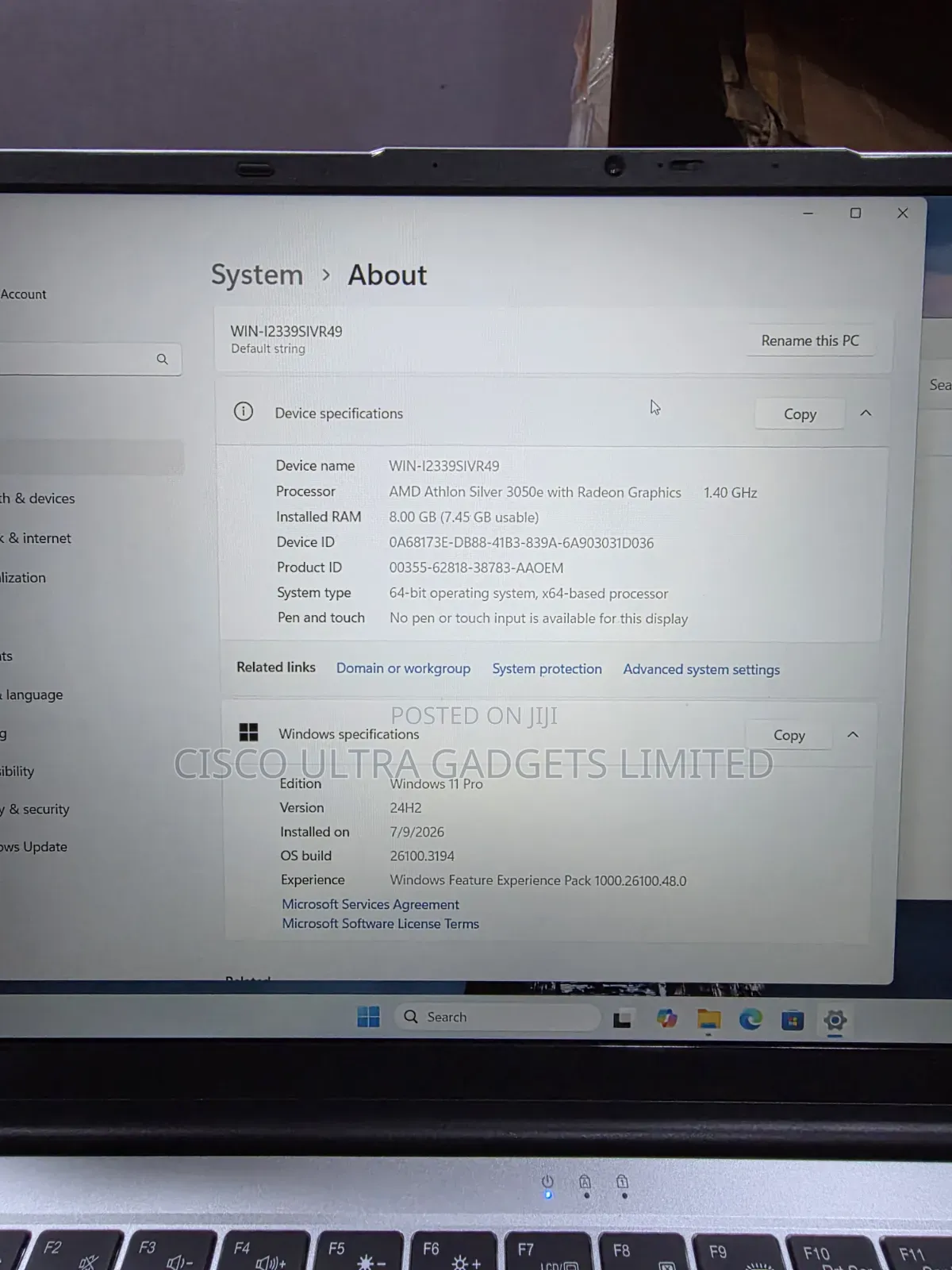The image size is (952, 1270).
Task: Open Microsoft Services Agreement link
Action: coord(370,904)
